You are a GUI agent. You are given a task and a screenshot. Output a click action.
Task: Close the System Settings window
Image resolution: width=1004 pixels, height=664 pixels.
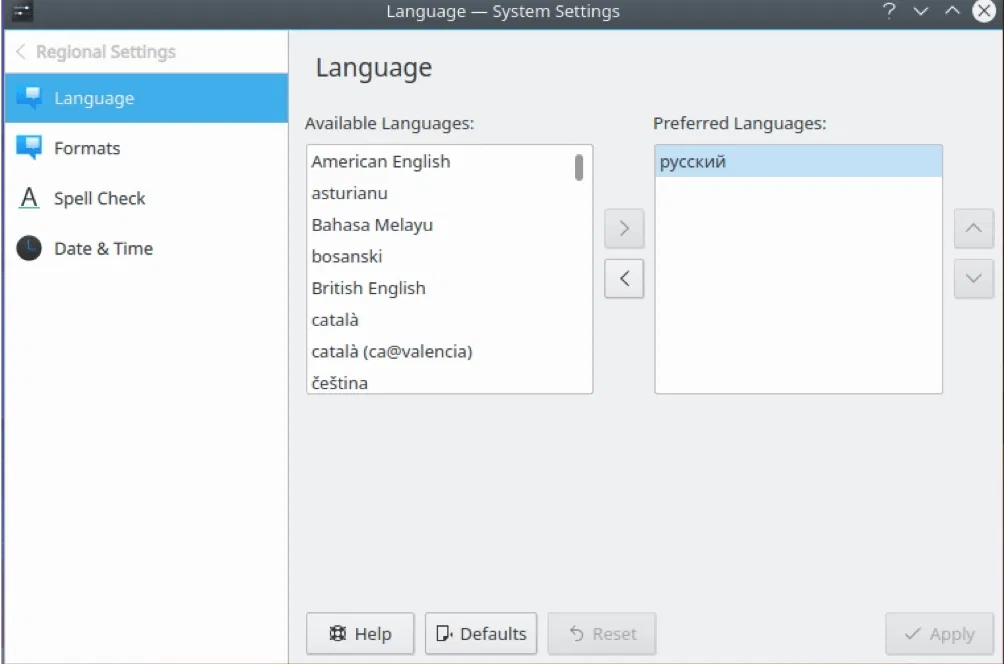click(x=984, y=11)
